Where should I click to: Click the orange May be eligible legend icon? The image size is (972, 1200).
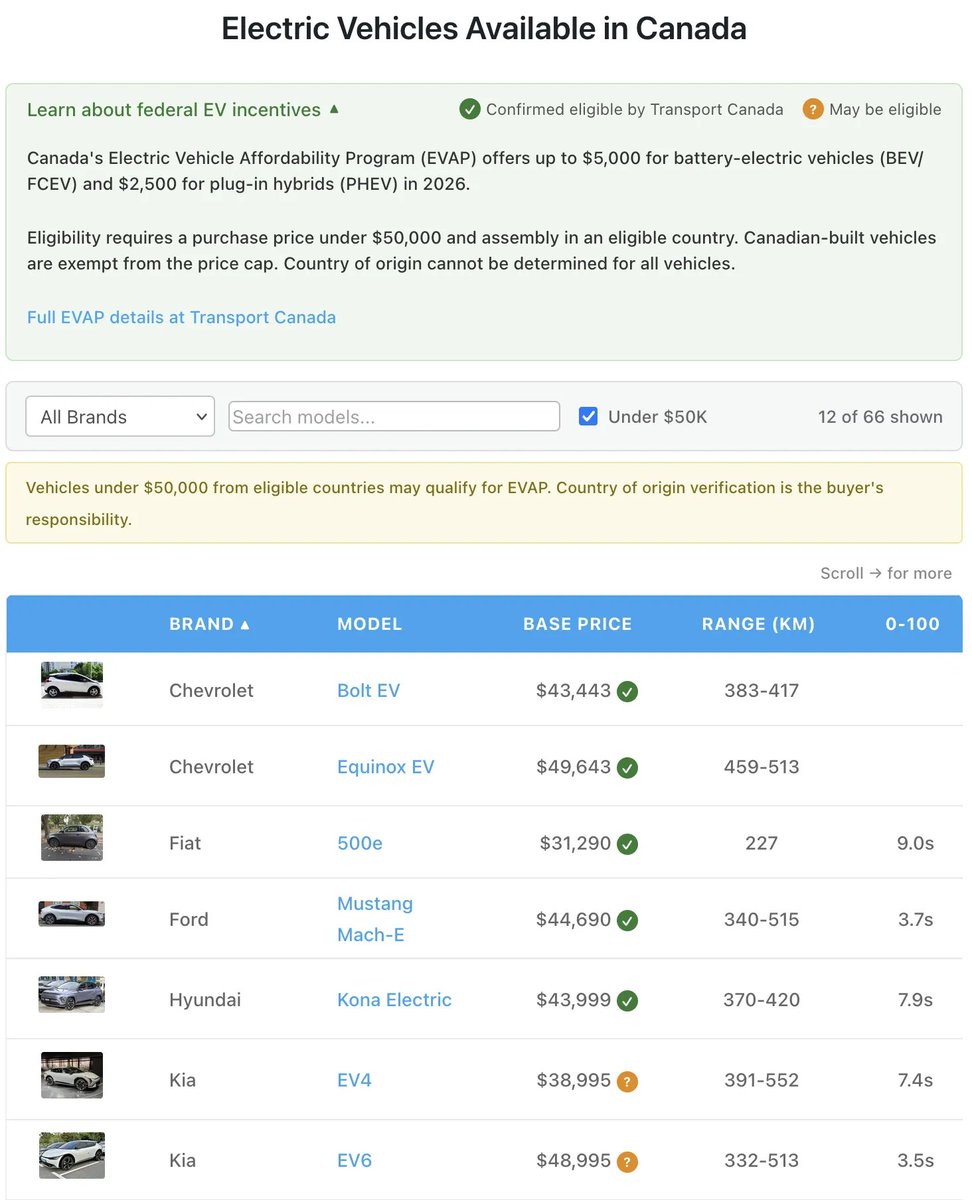tap(813, 110)
